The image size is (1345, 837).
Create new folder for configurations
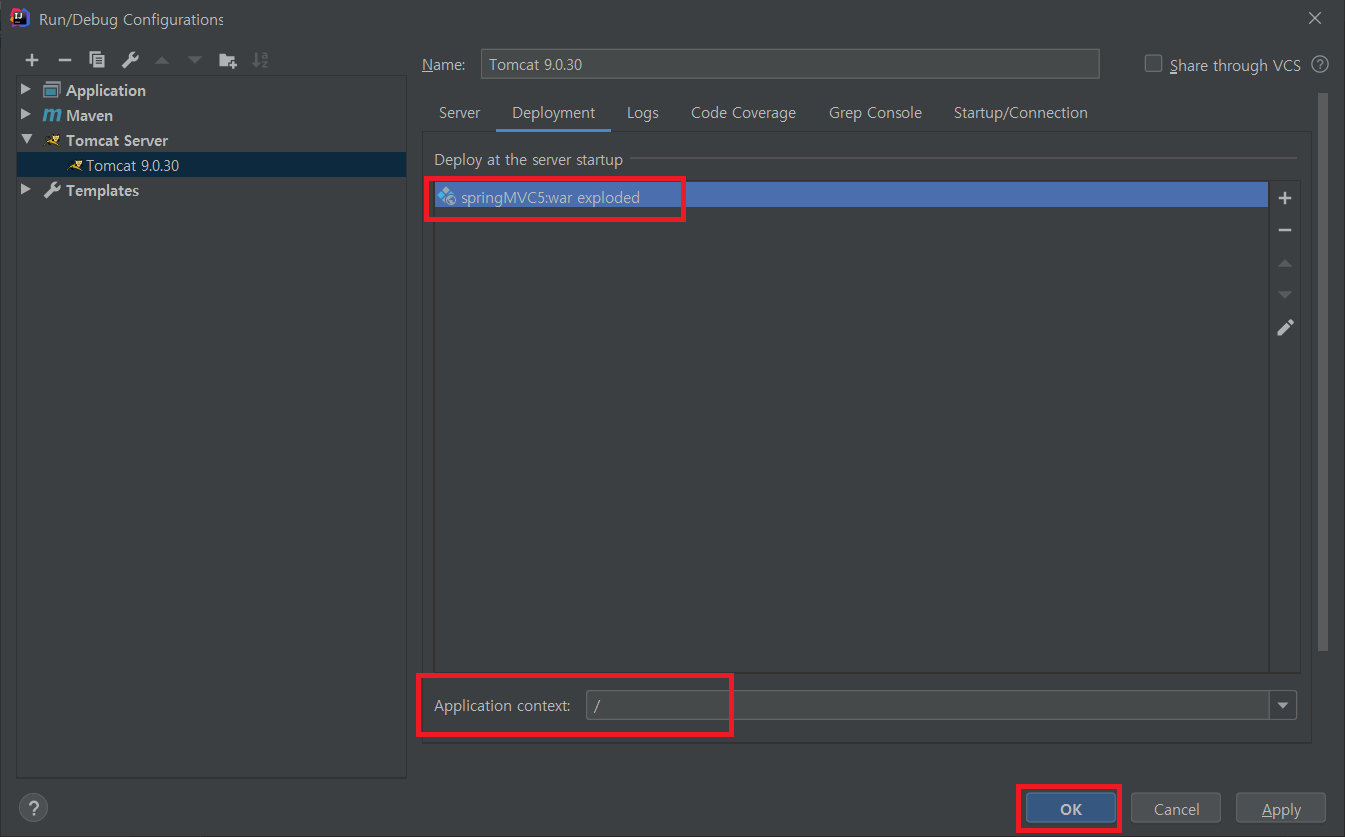click(228, 60)
